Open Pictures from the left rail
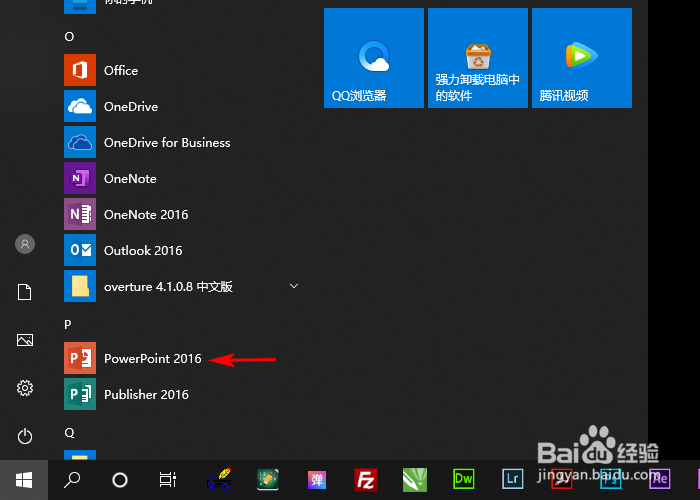 click(x=25, y=340)
